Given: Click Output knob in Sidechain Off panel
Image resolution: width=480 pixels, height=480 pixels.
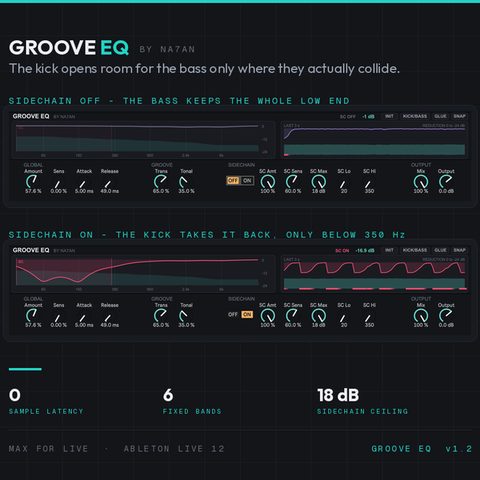Looking at the screenshot, I should click(x=445, y=182).
